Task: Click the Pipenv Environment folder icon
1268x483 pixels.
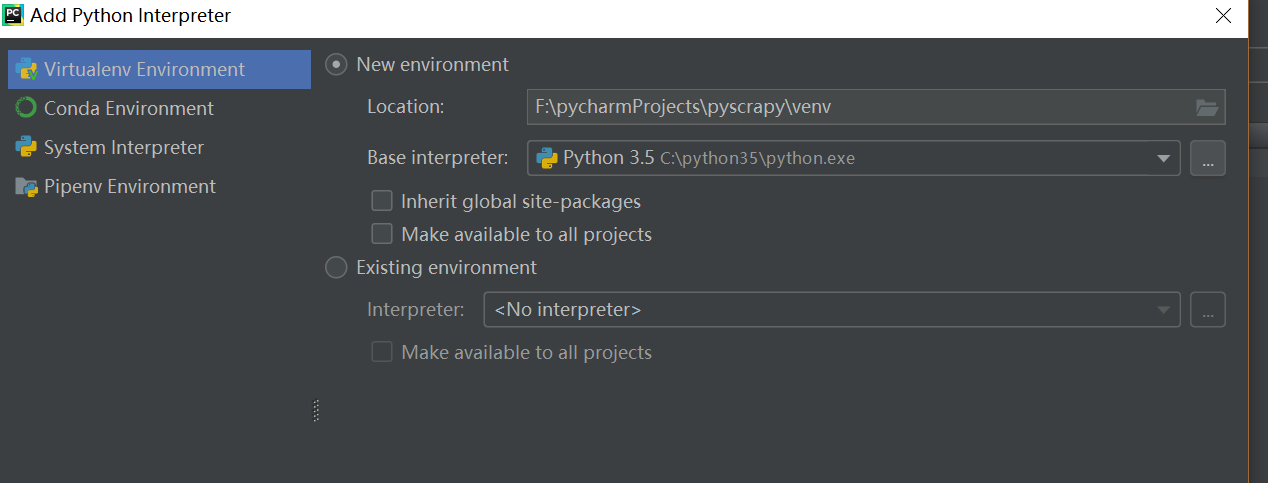Action: pos(26,186)
